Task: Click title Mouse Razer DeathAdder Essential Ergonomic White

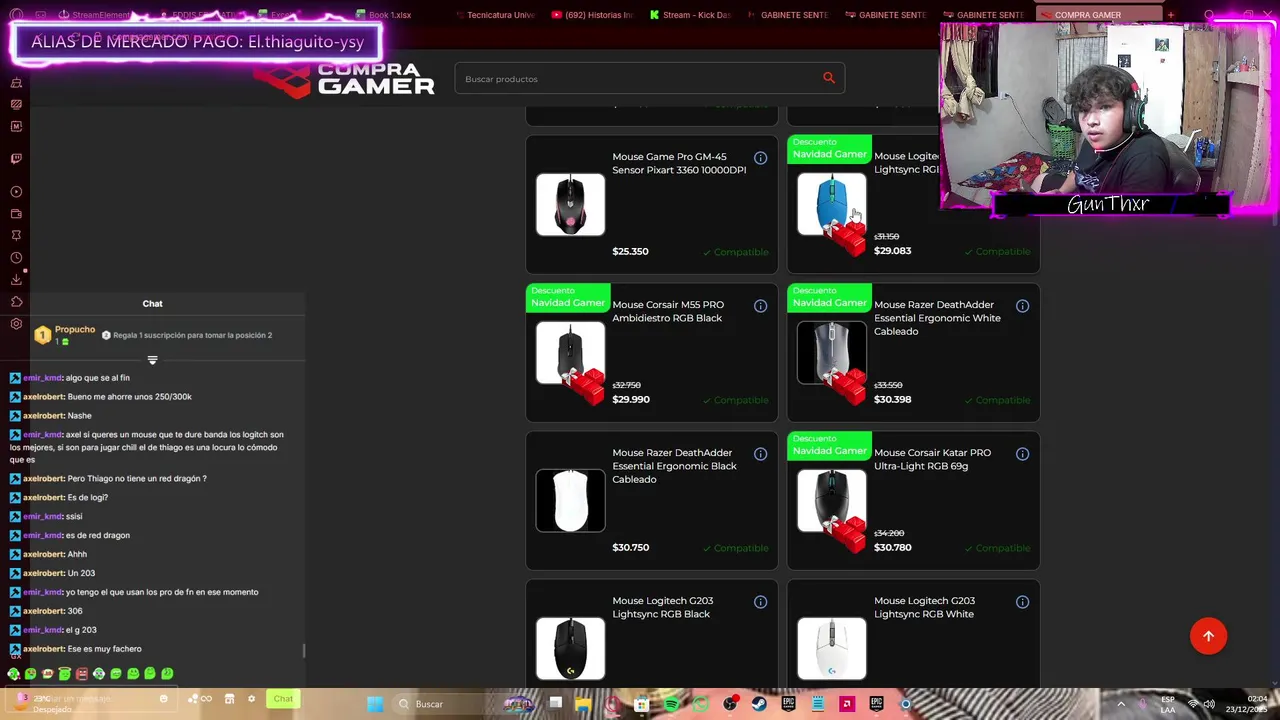Action: click(937, 318)
